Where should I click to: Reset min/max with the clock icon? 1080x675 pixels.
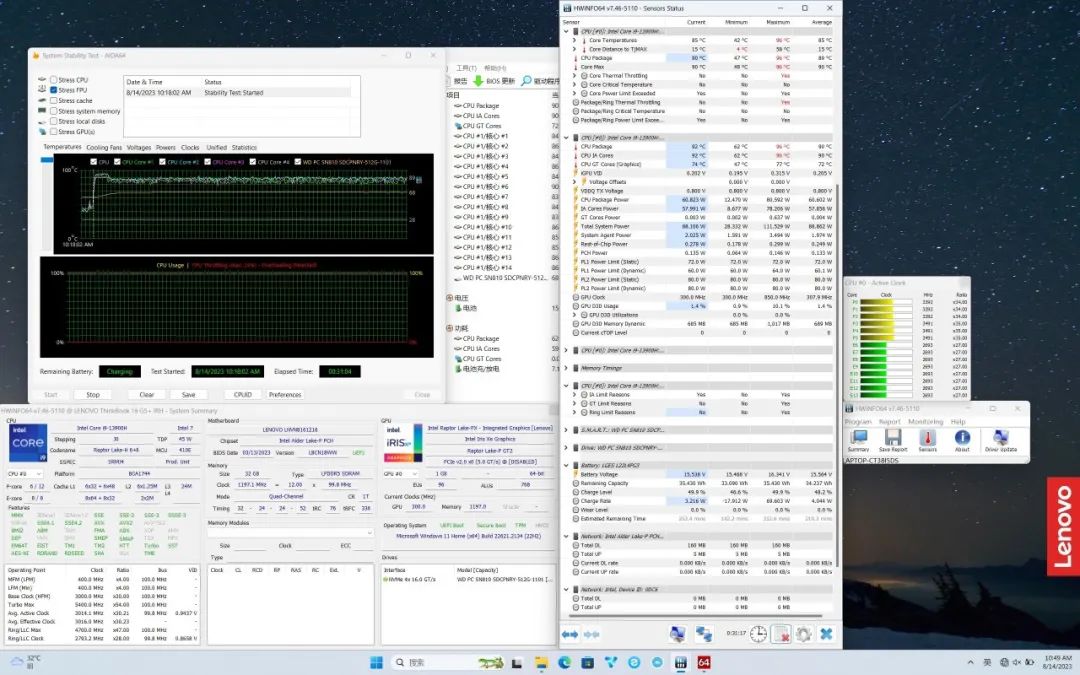759,634
